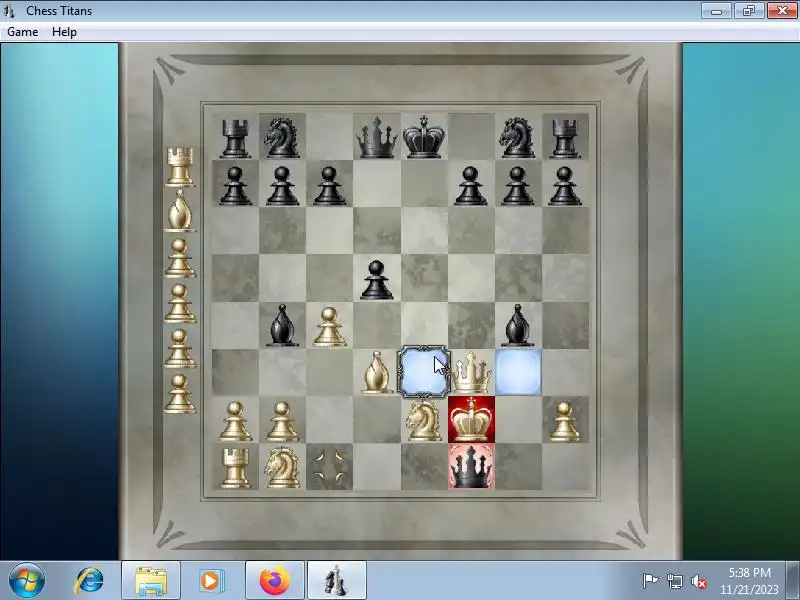Click the black rook on h8

(564, 139)
